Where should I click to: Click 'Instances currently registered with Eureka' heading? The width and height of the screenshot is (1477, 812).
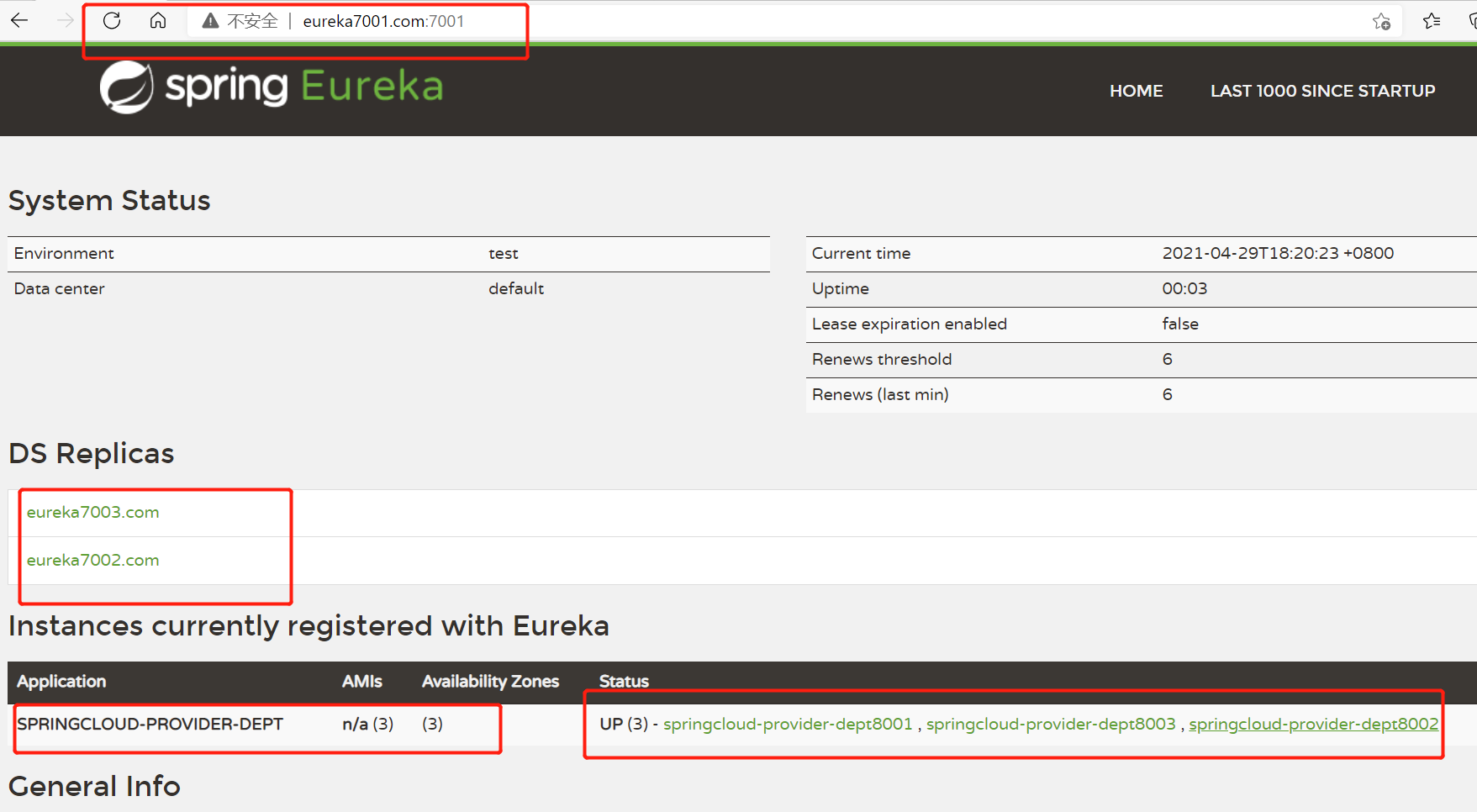pos(309,625)
